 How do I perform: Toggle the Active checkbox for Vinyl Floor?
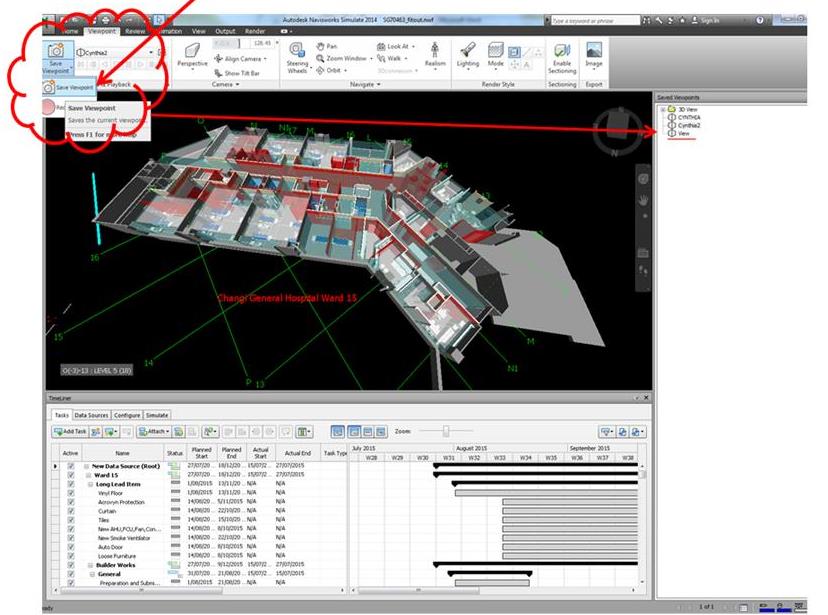click(69, 492)
